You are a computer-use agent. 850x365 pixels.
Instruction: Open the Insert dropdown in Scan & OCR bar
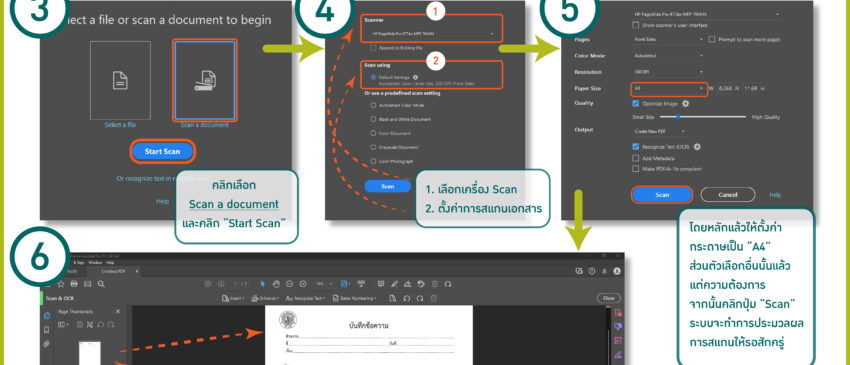(233, 299)
